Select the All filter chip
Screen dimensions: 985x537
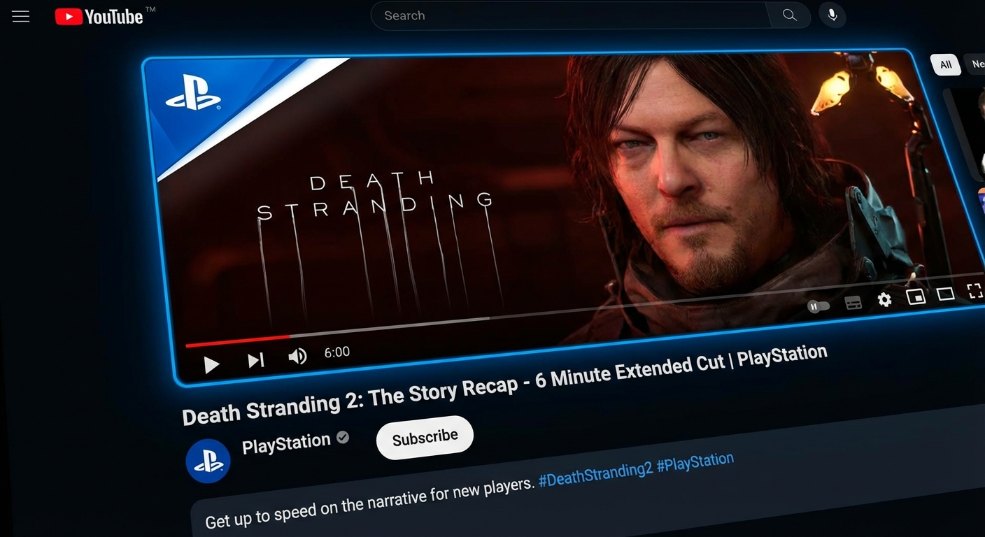pos(946,64)
